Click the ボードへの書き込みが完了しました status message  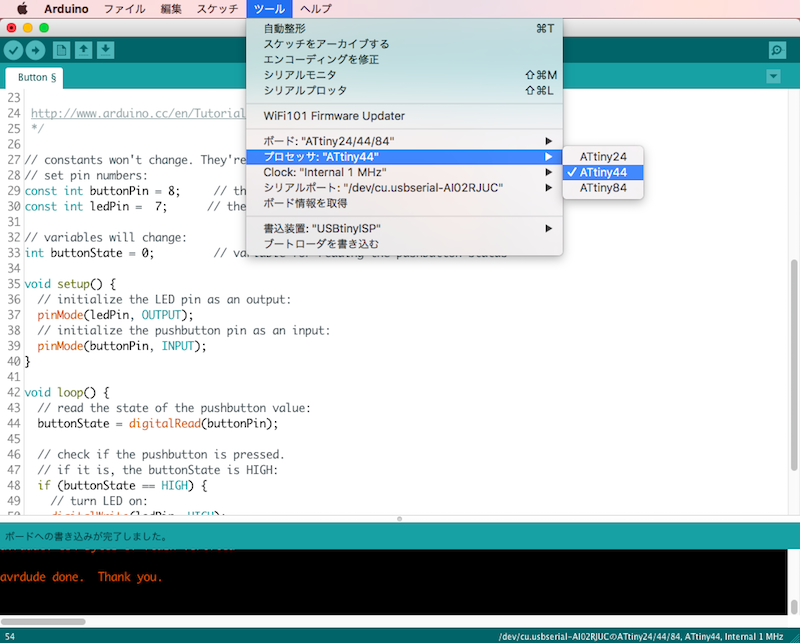(86, 536)
